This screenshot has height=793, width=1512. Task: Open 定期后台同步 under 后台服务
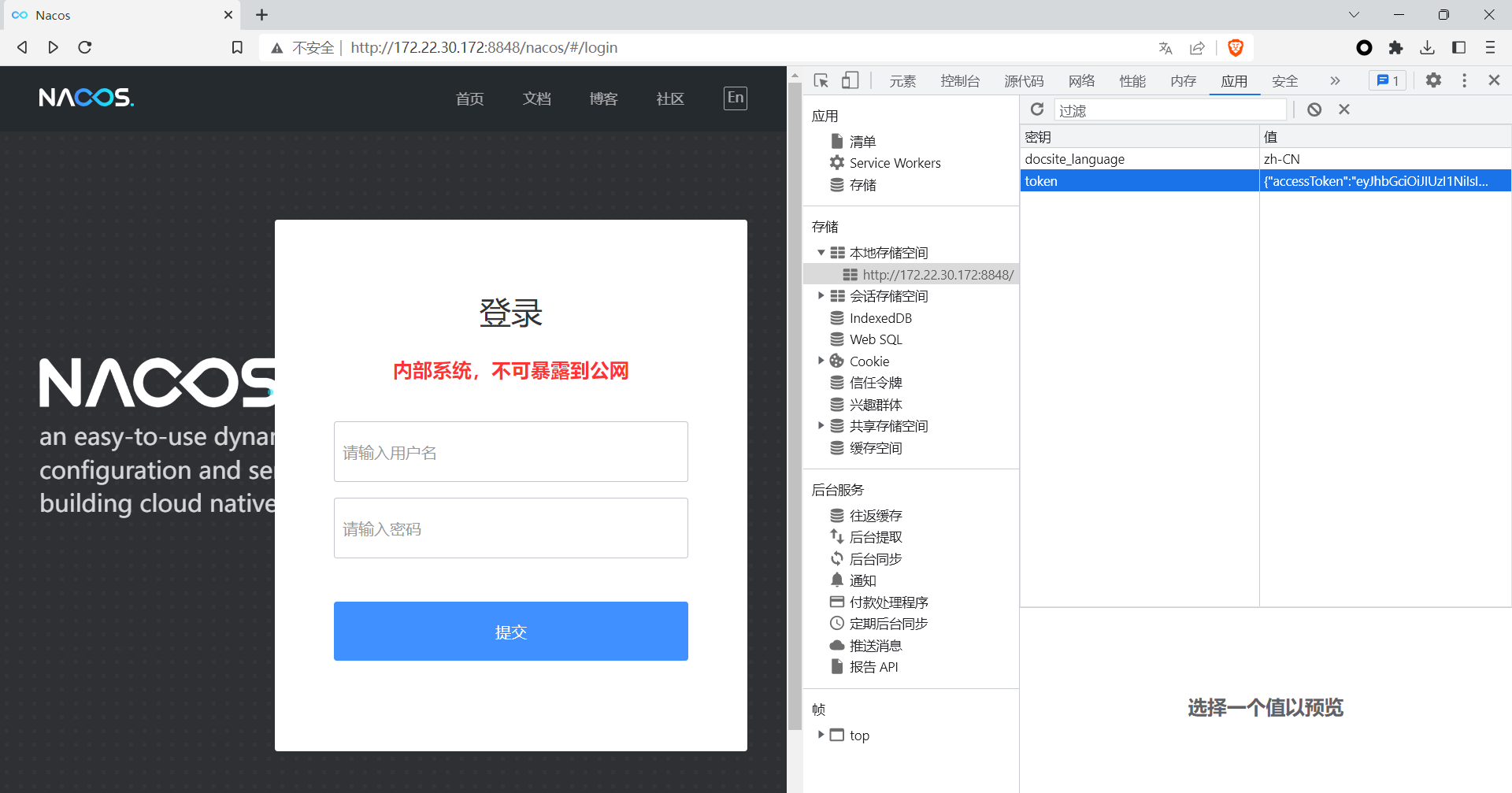click(888, 624)
